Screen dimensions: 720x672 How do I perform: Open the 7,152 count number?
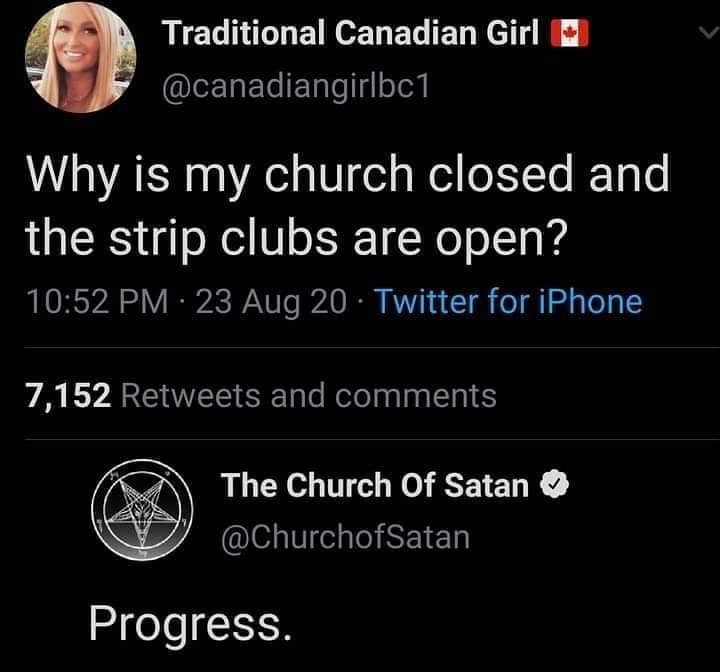67,395
